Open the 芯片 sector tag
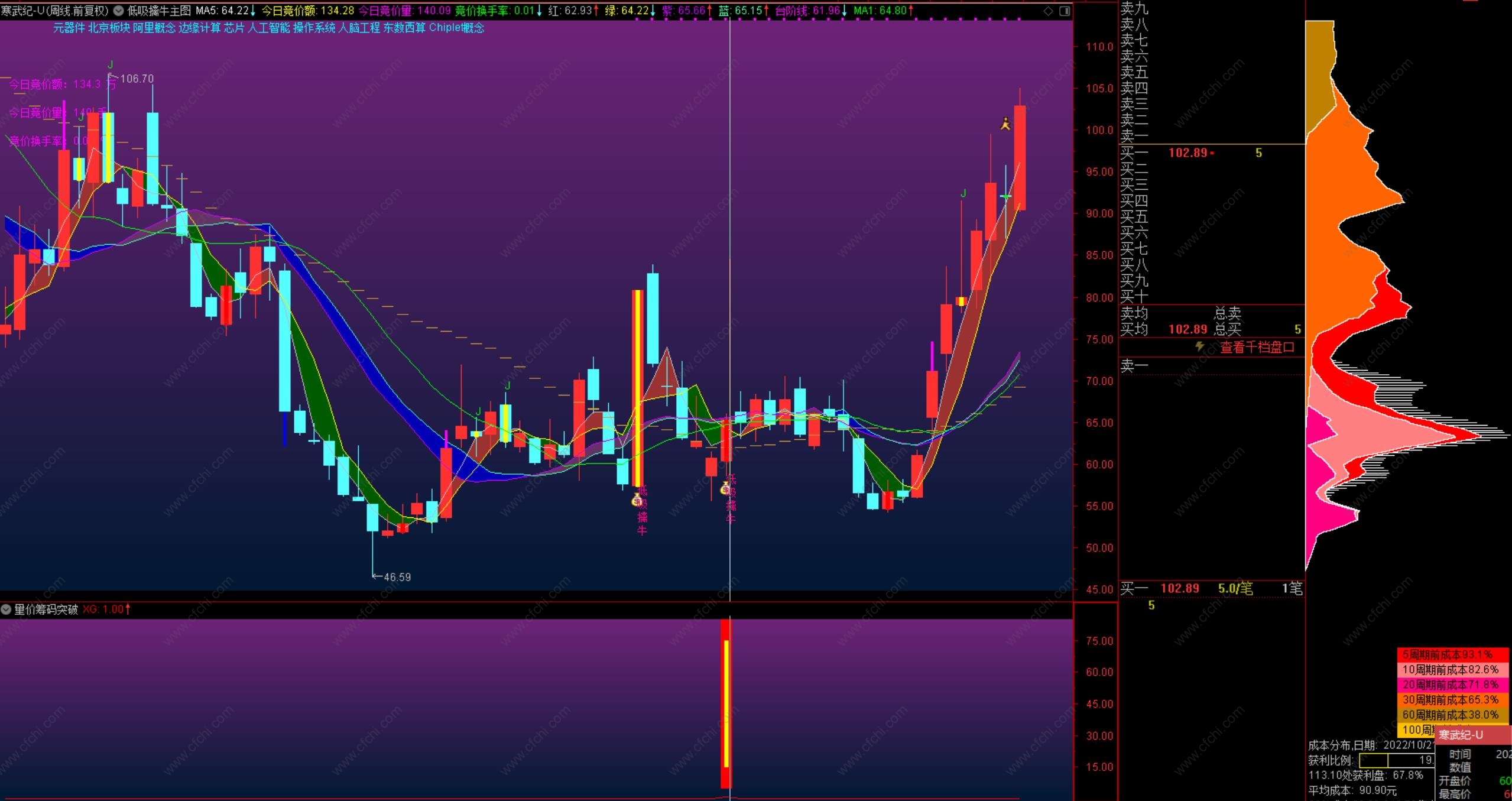This screenshot has width=1512, height=801. [x=234, y=28]
